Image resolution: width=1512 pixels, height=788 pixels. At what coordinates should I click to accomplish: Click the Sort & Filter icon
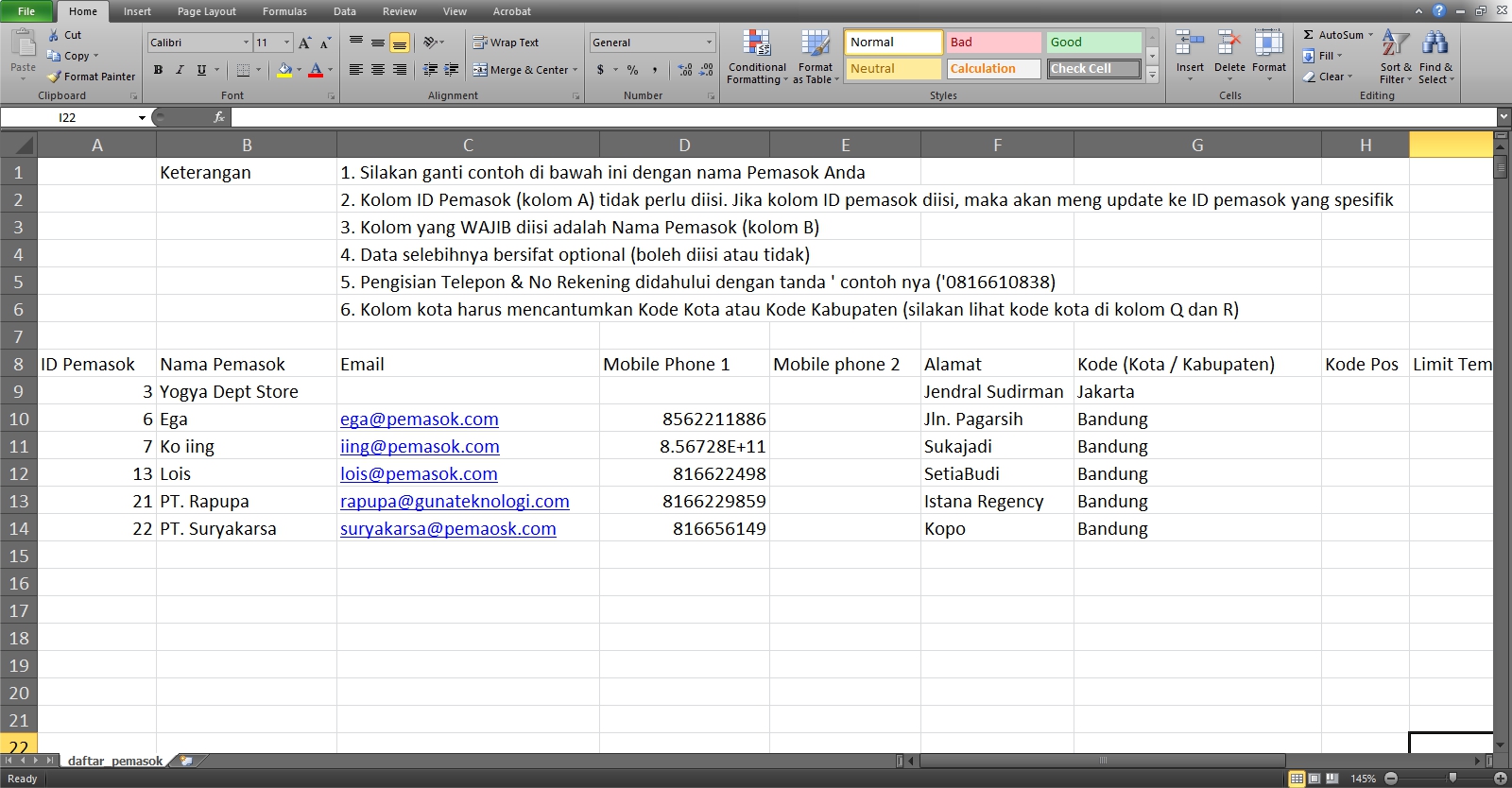[x=1395, y=43]
